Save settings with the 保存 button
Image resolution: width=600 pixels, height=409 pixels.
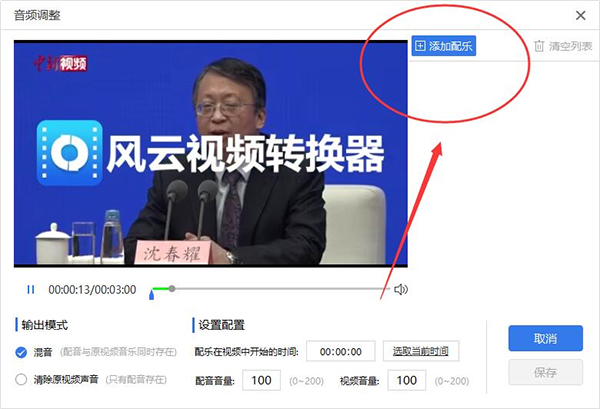[x=545, y=373]
